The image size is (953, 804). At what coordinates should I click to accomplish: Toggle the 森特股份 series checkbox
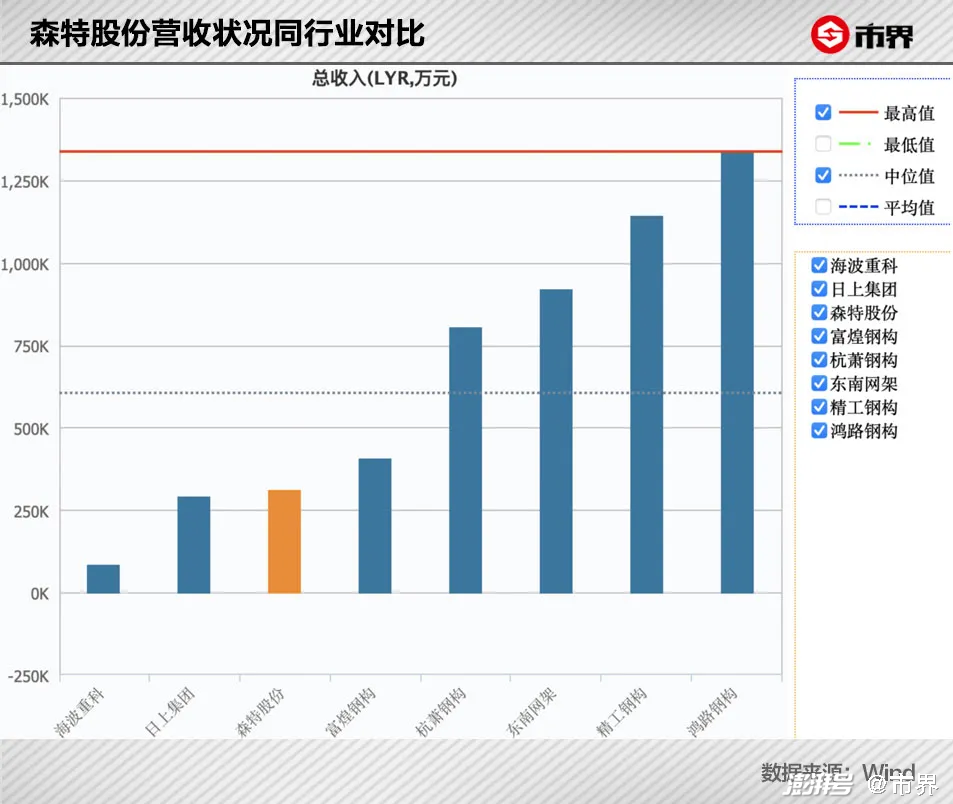(x=819, y=312)
